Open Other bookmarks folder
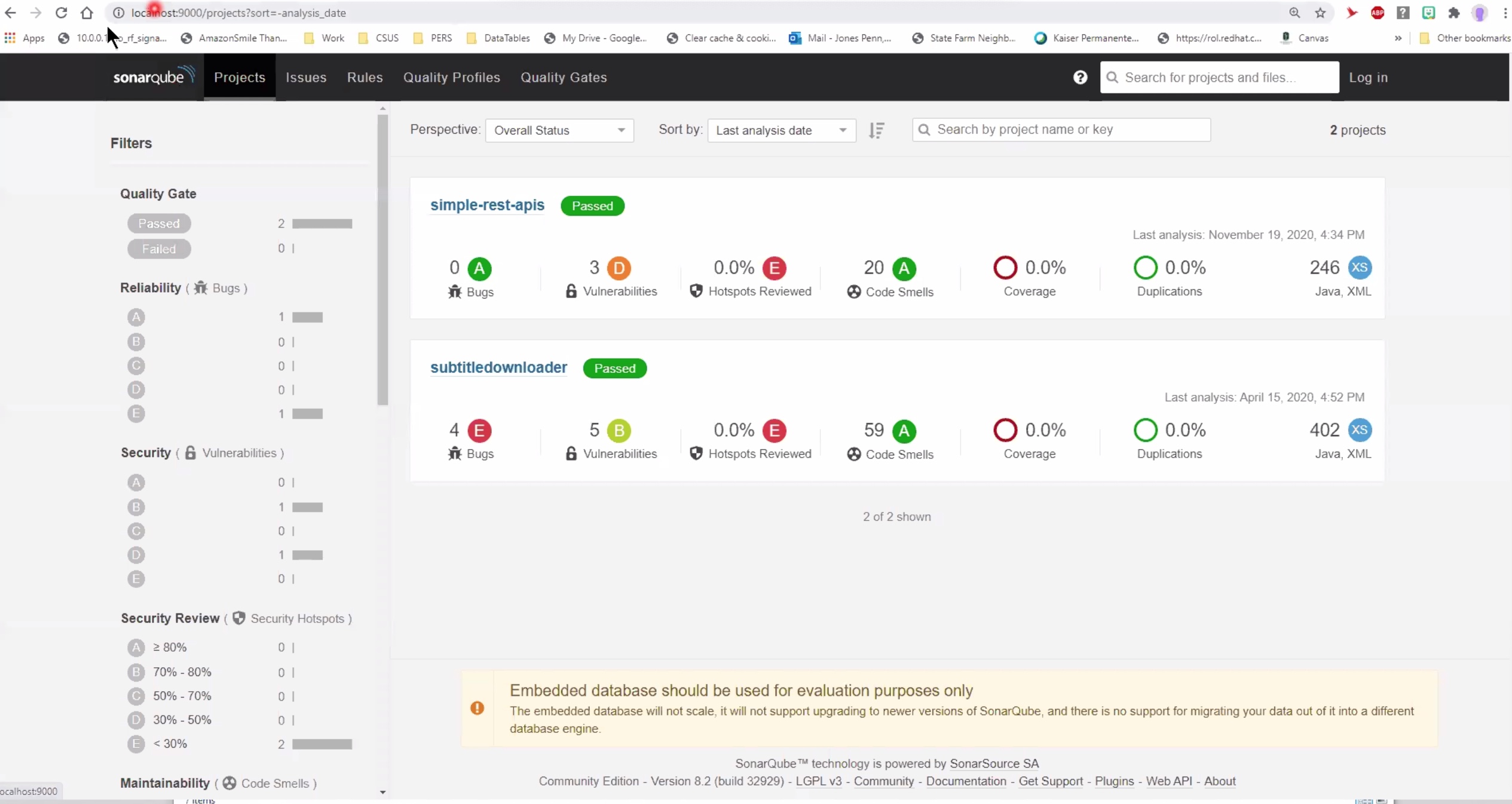This screenshot has height=804, width=1512. click(1465, 38)
